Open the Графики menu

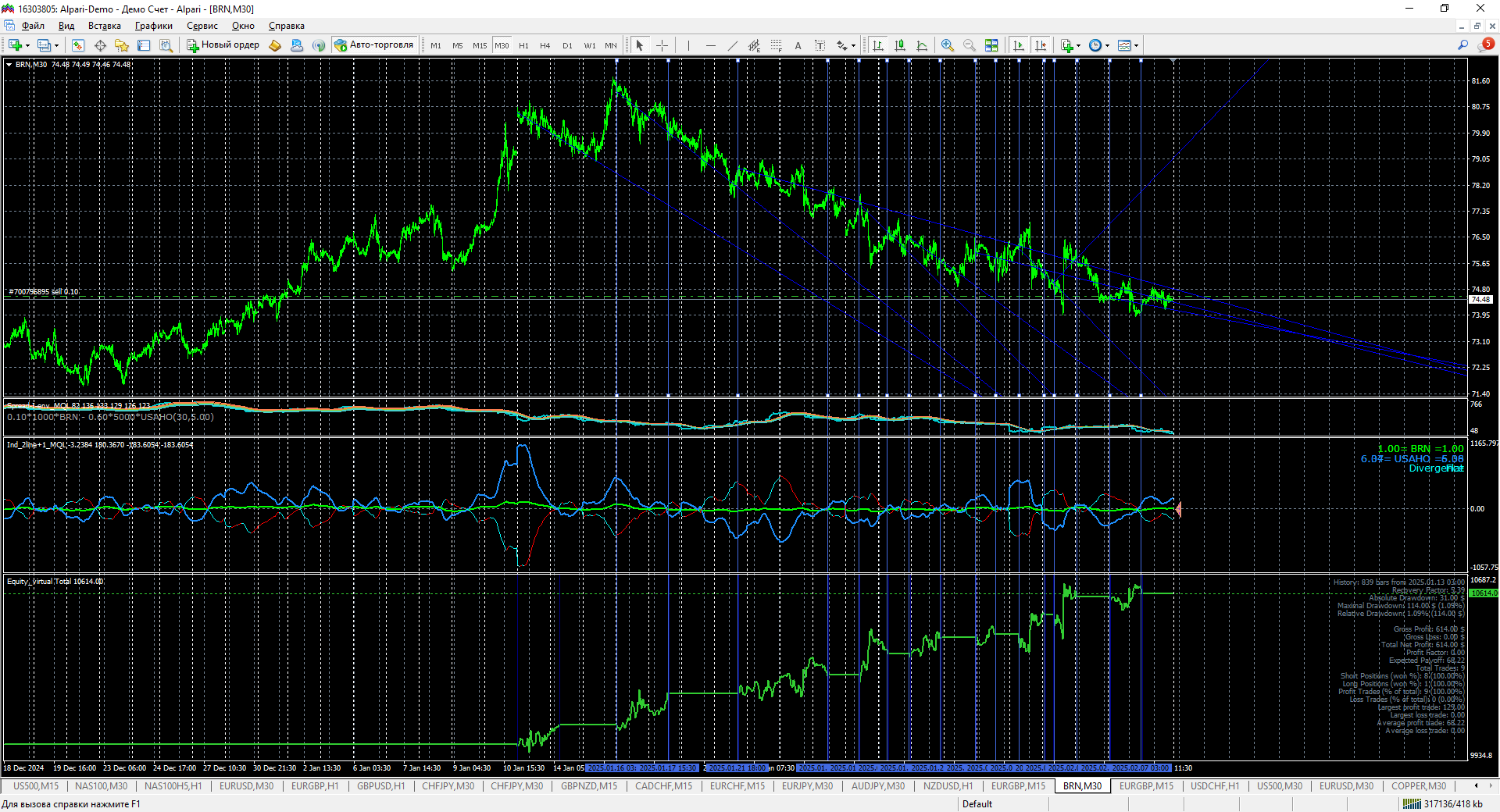coord(153,26)
